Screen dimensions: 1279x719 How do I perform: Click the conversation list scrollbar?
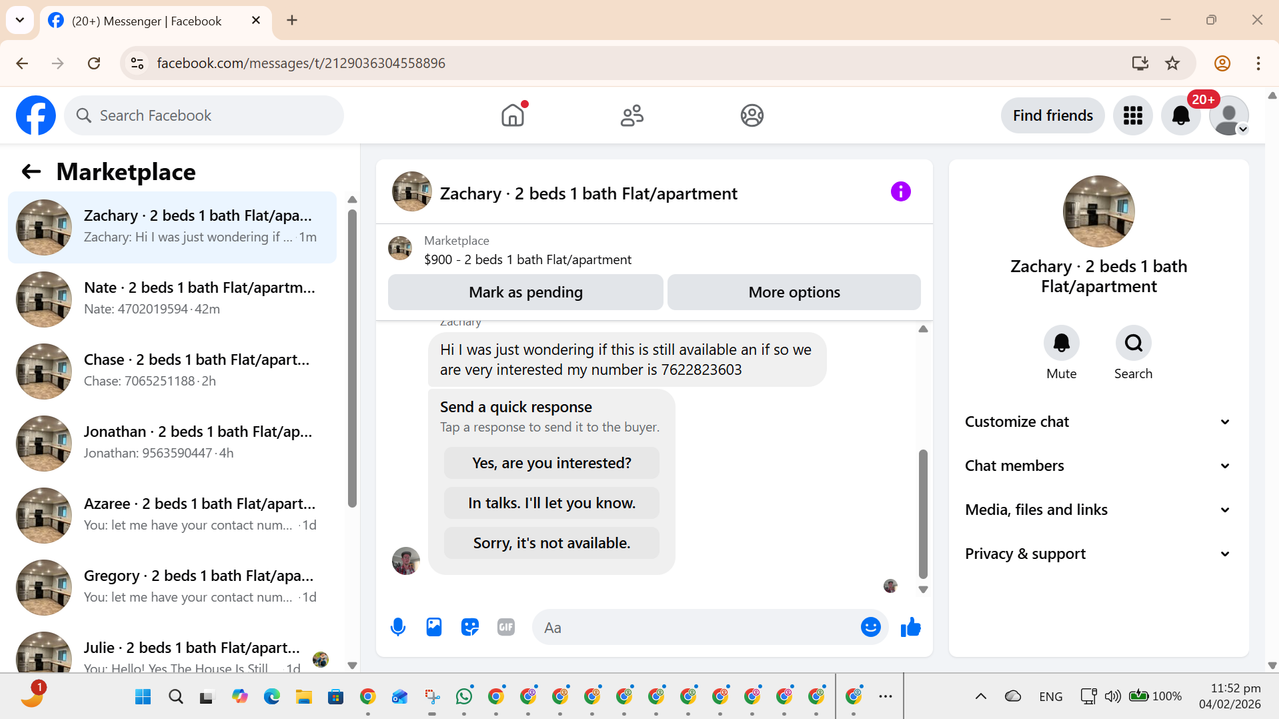click(x=352, y=358)
